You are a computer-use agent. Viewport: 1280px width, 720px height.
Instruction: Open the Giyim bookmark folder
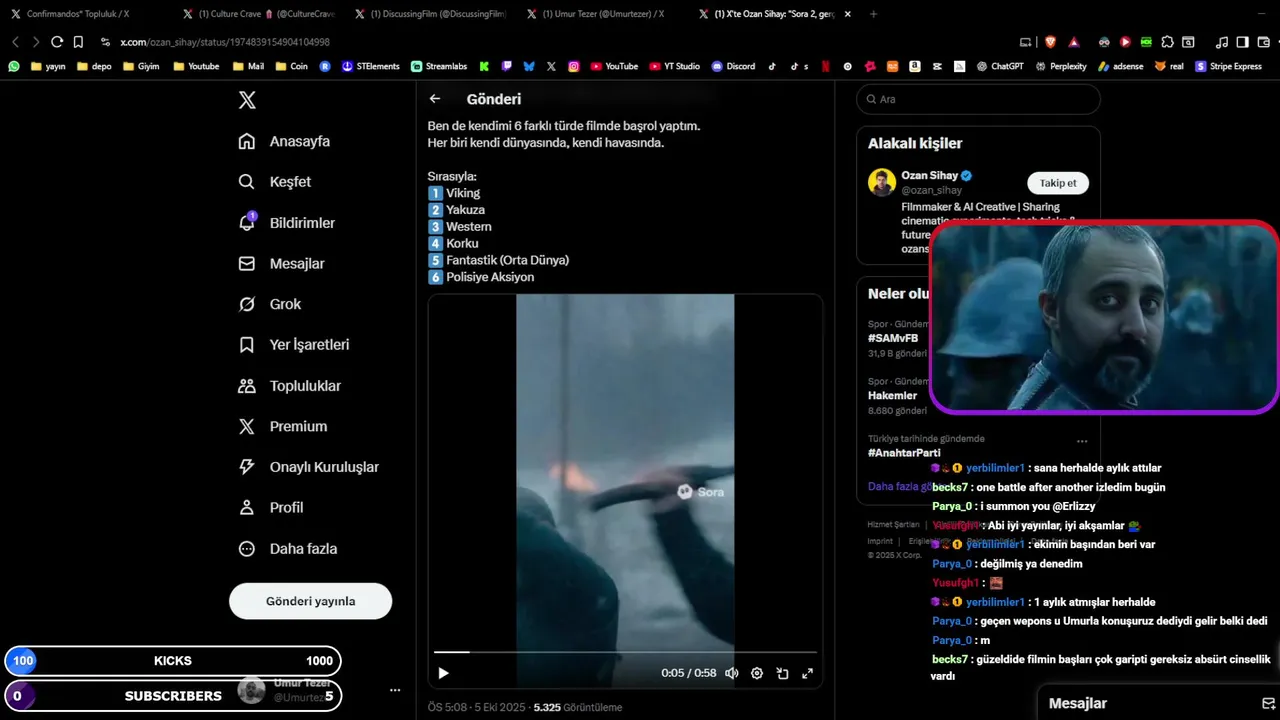[x=140, y=66]
